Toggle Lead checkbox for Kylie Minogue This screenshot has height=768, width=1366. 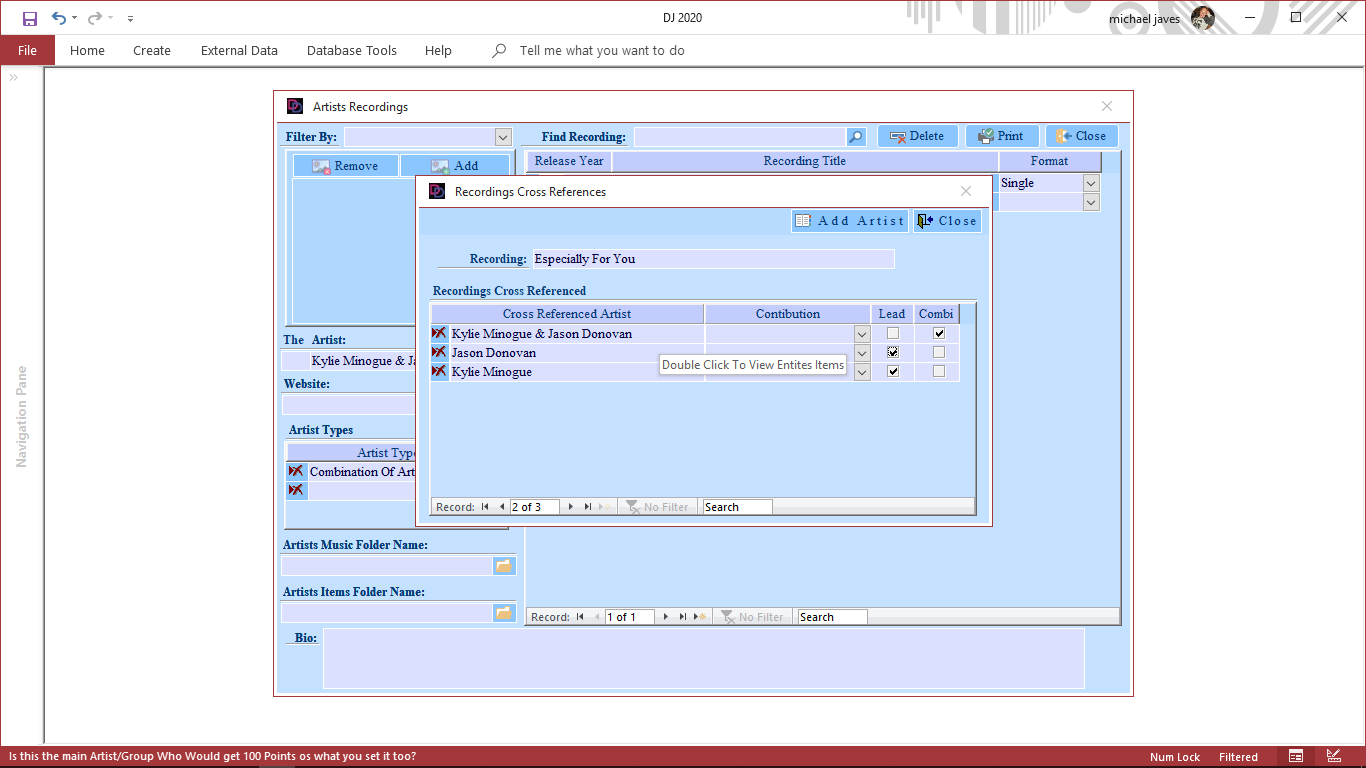pyautogui.click(x=893, y=371)
